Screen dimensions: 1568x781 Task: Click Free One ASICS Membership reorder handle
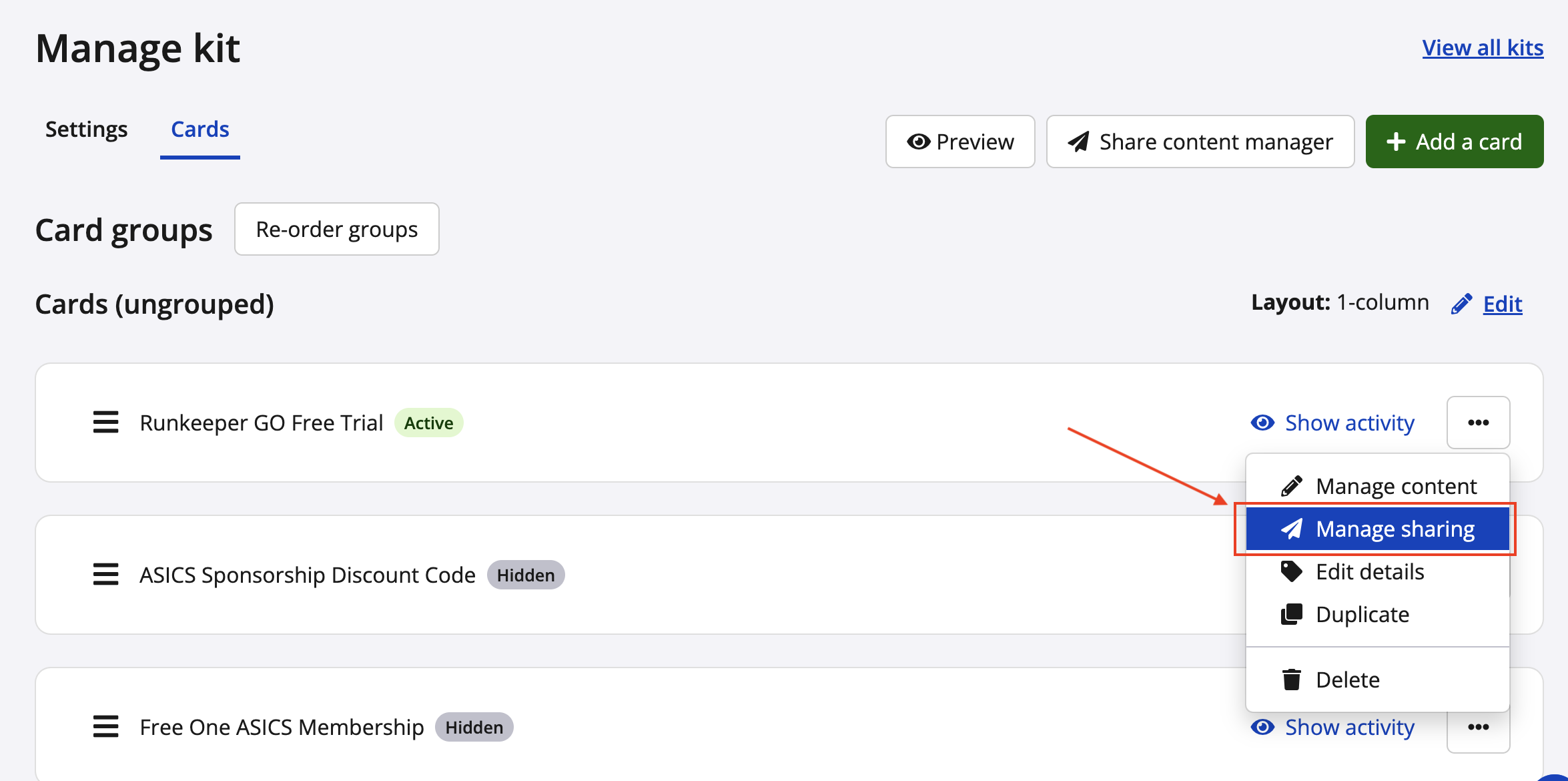[x=105, y=727]
